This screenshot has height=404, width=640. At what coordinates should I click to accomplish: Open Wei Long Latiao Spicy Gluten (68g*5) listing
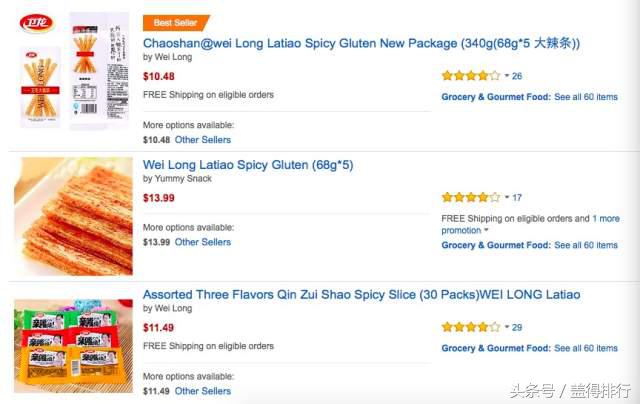pos(247,165)
